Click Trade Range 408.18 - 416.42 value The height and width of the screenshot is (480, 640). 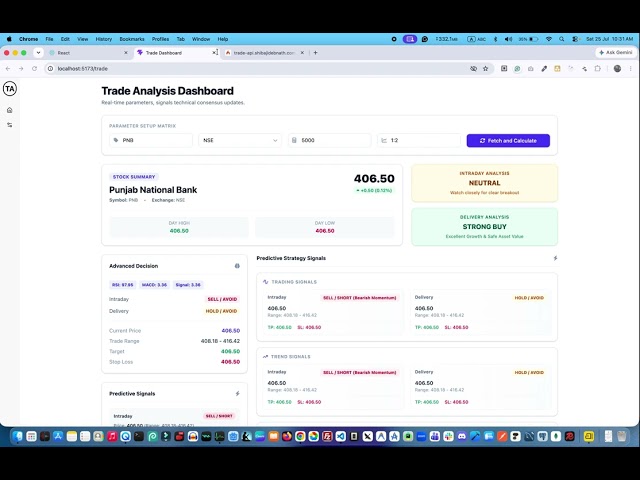(220, 341)
